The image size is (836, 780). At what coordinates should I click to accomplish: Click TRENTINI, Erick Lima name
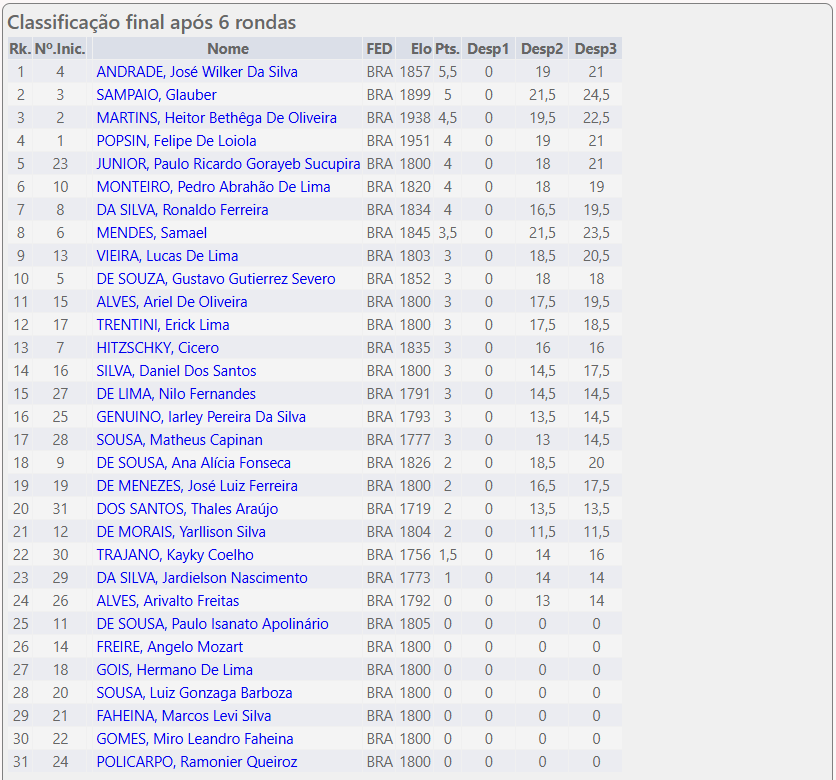point(162,325)
